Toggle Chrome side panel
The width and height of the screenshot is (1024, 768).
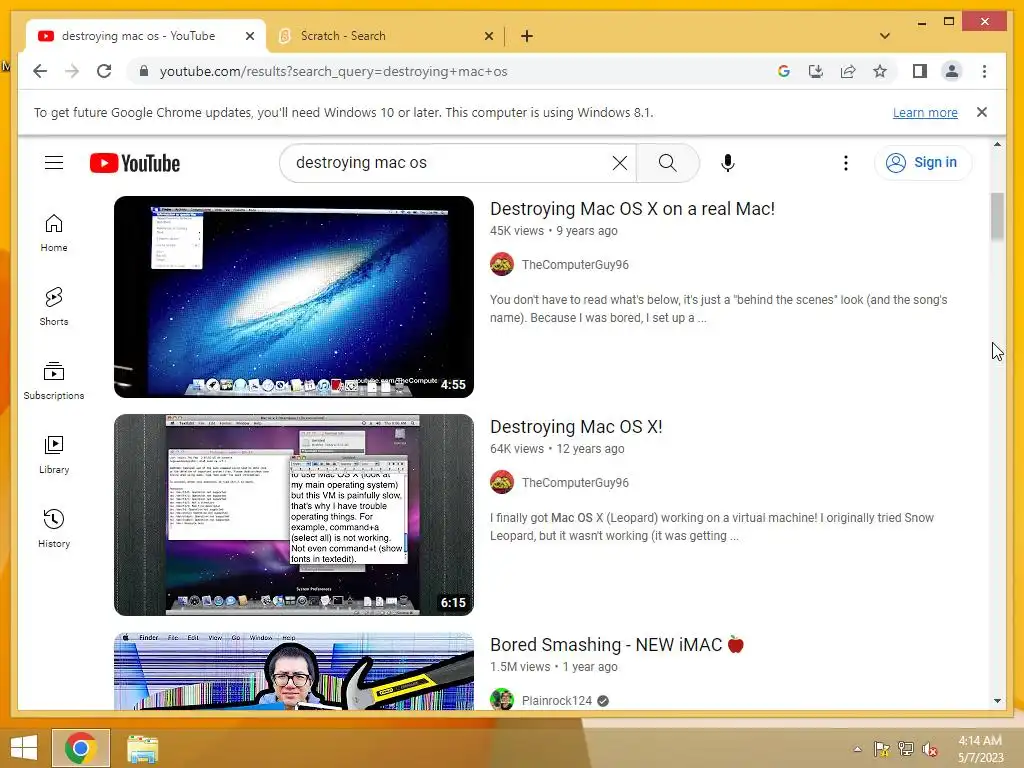click(x=920, y=71)
